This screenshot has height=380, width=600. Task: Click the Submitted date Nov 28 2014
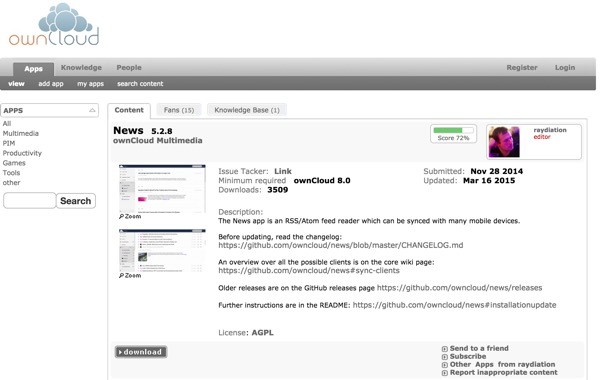496,171
